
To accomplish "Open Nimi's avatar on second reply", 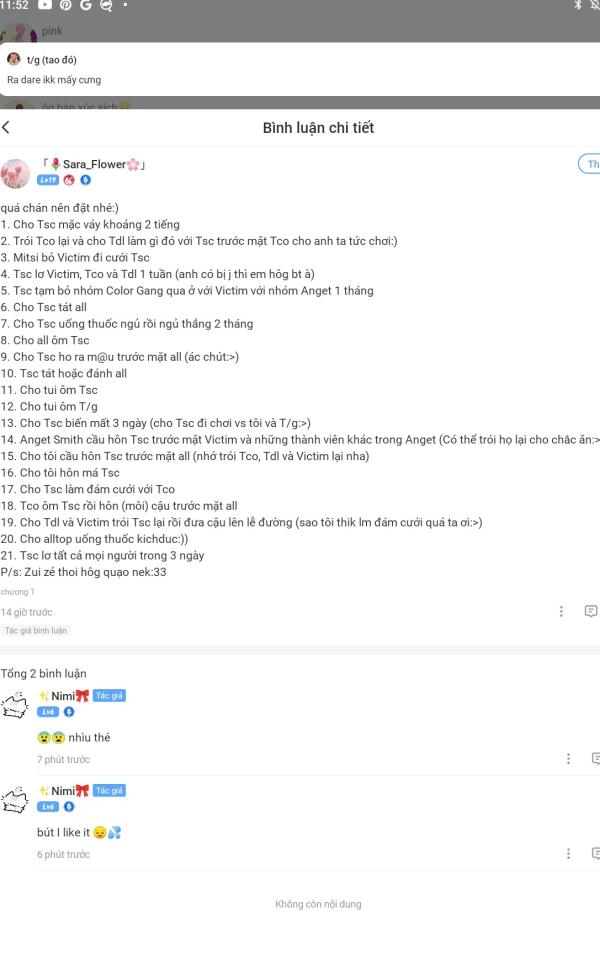I will click(16, 799).
